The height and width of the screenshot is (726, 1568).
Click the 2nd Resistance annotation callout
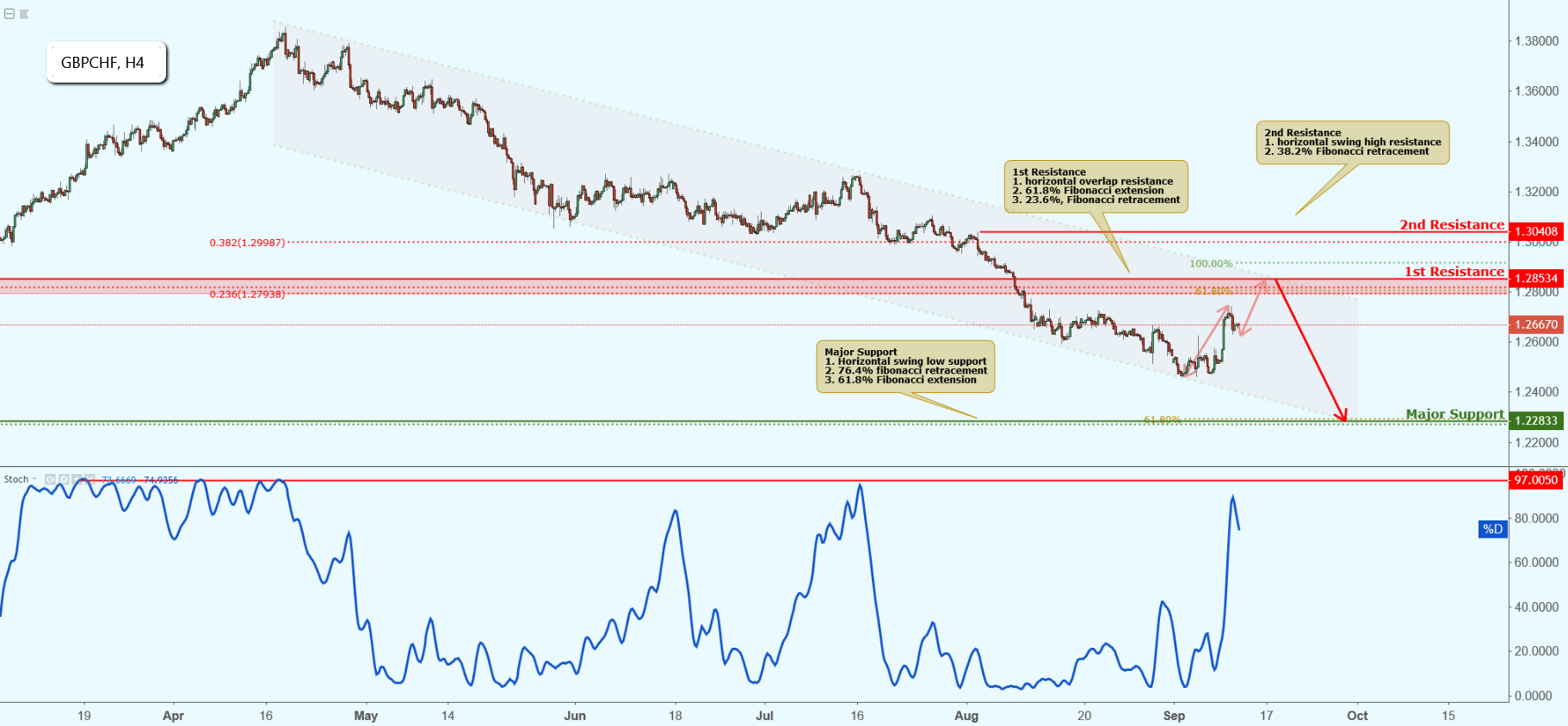(x=1353, y=143)
